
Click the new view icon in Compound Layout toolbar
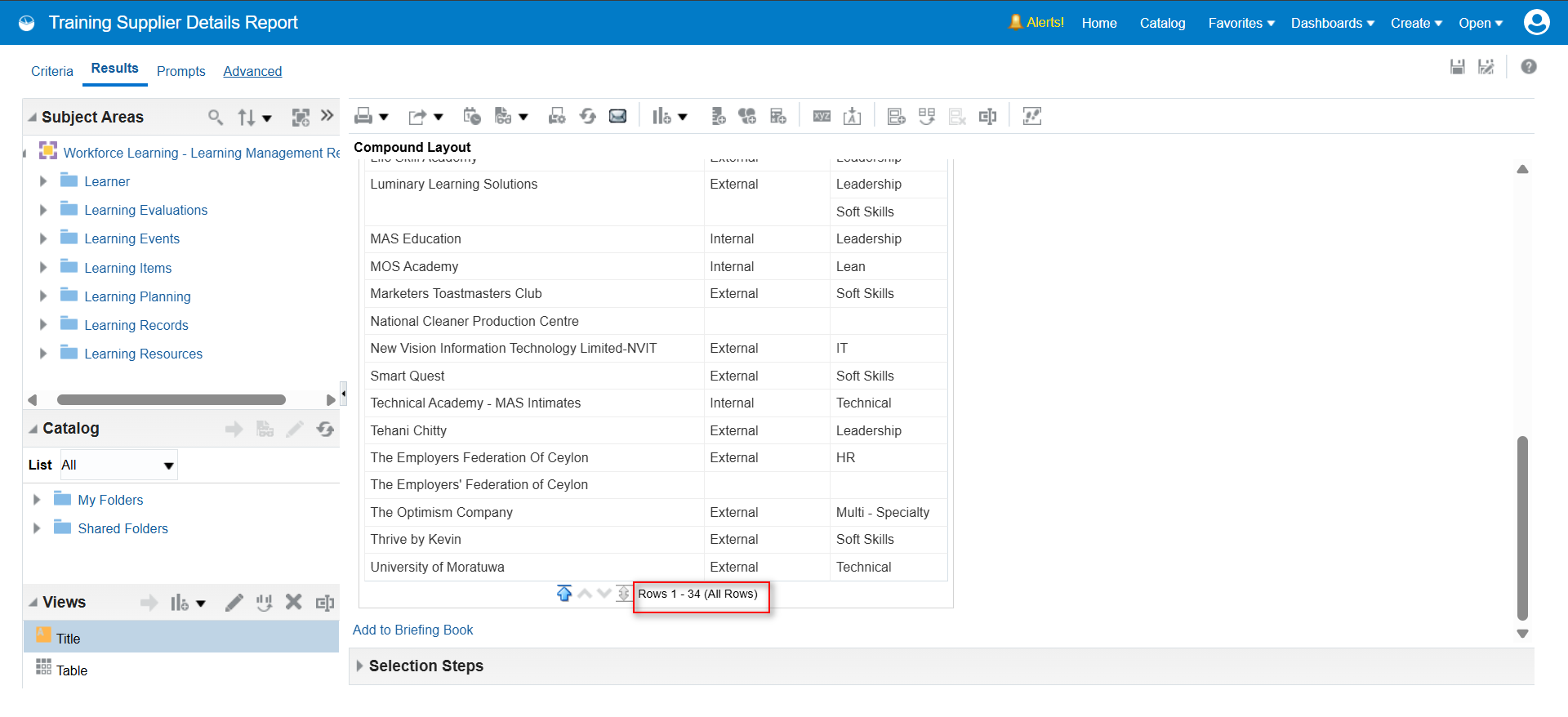coord(661,117)
